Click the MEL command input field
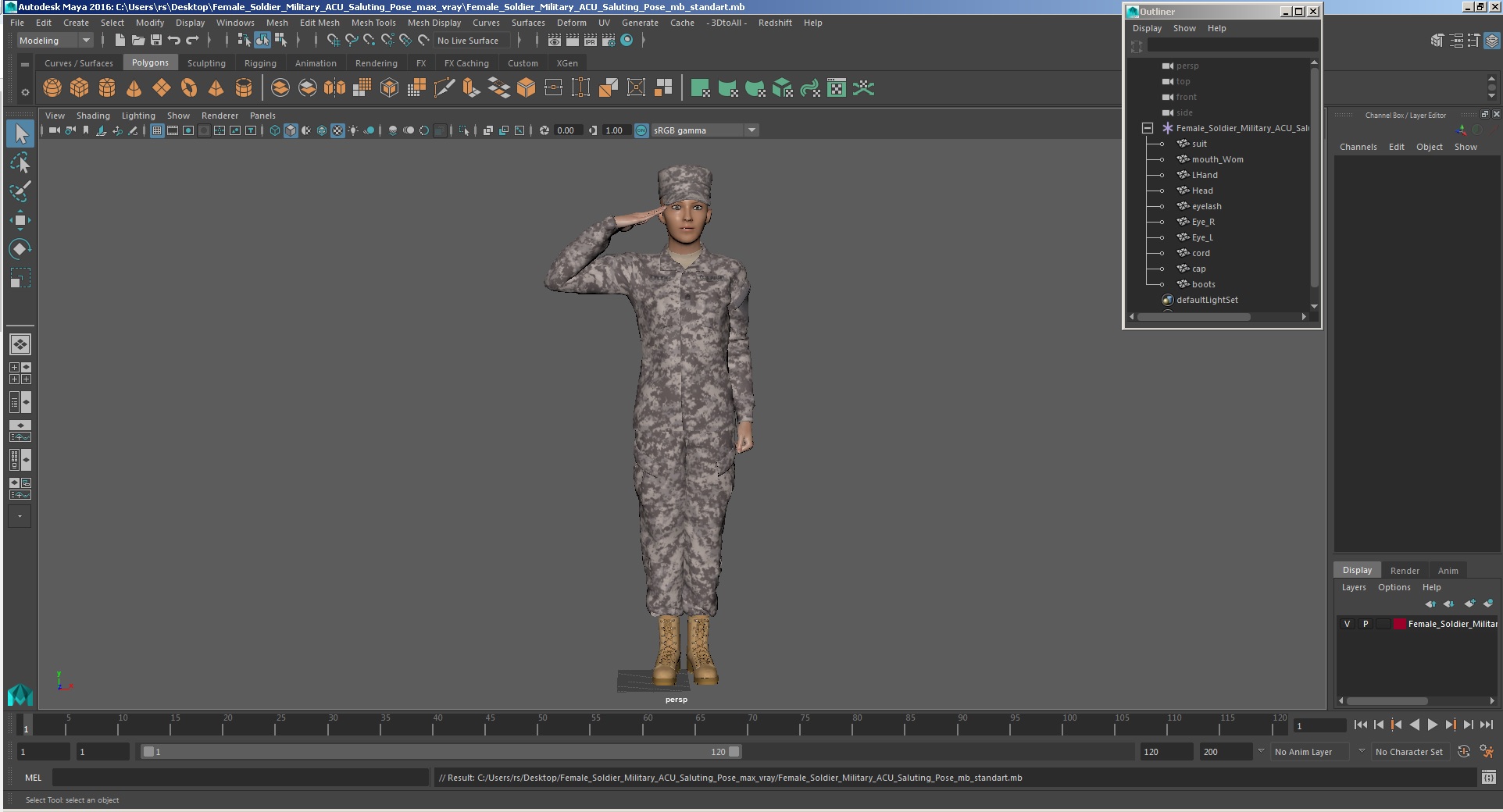The width and height of the screenshot is (1503, 812). [x=241, y=778]
